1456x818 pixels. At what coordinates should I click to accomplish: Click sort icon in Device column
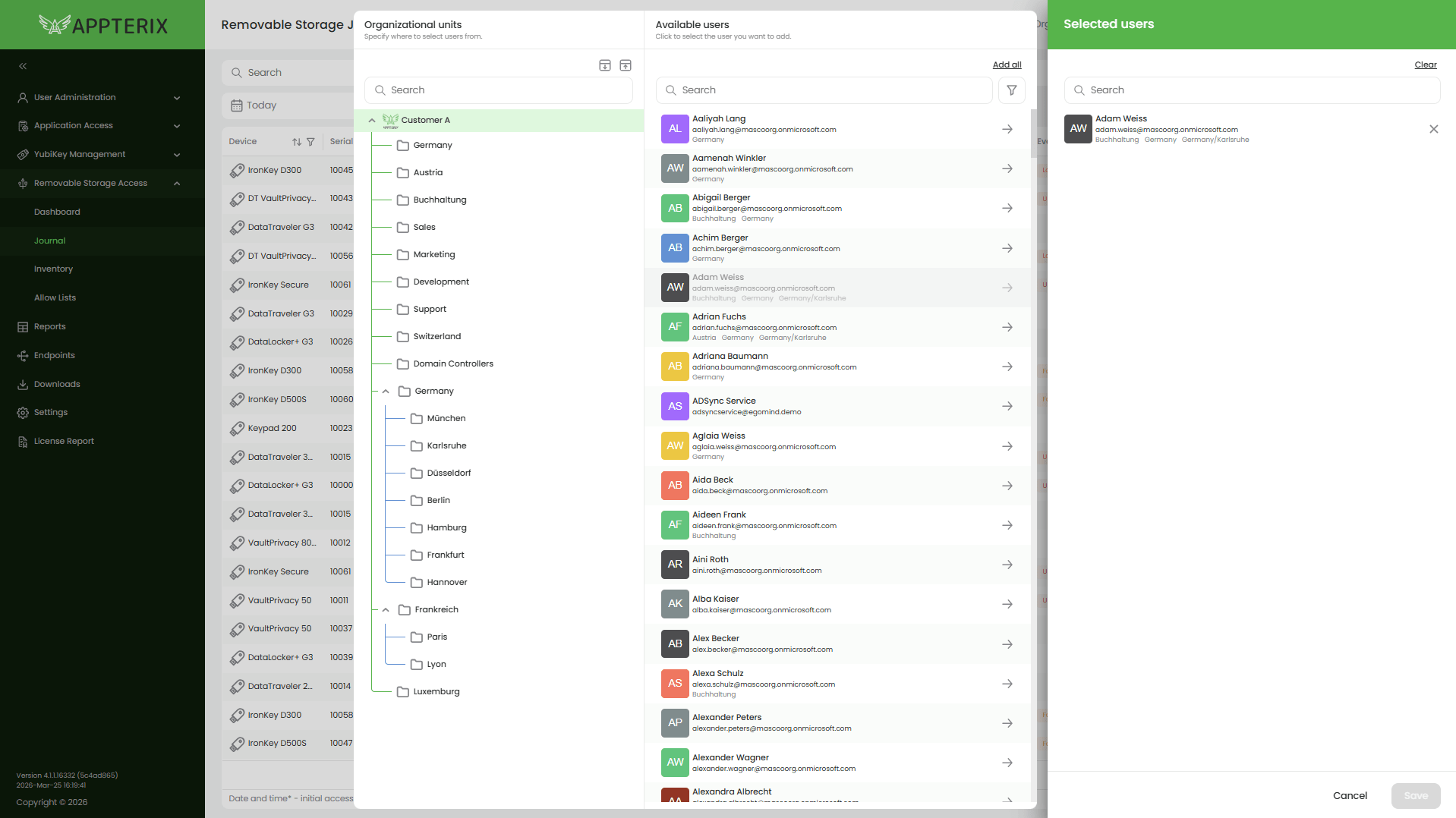[x=297, y=142]
